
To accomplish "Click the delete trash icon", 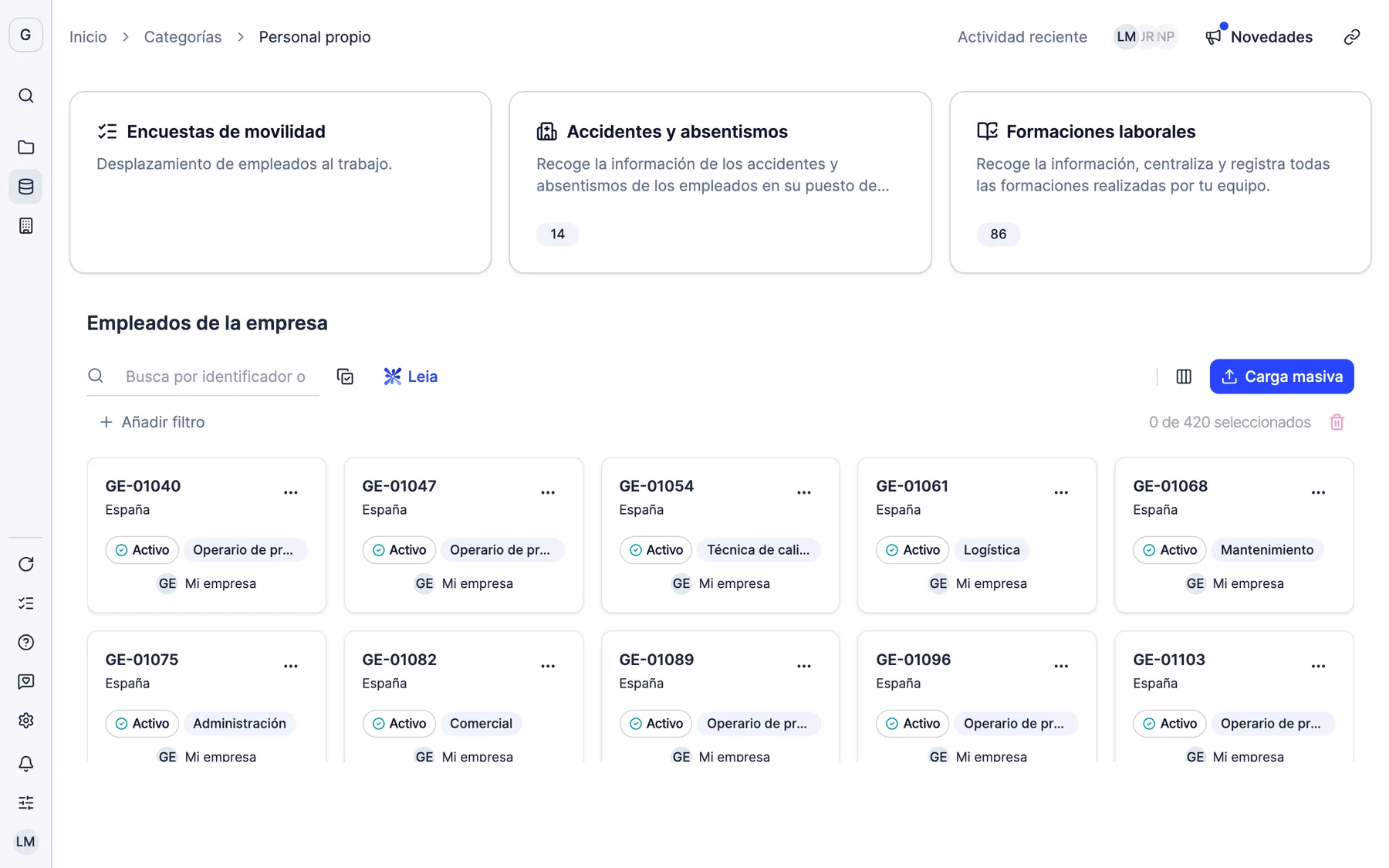I will tap(1337, 422).
